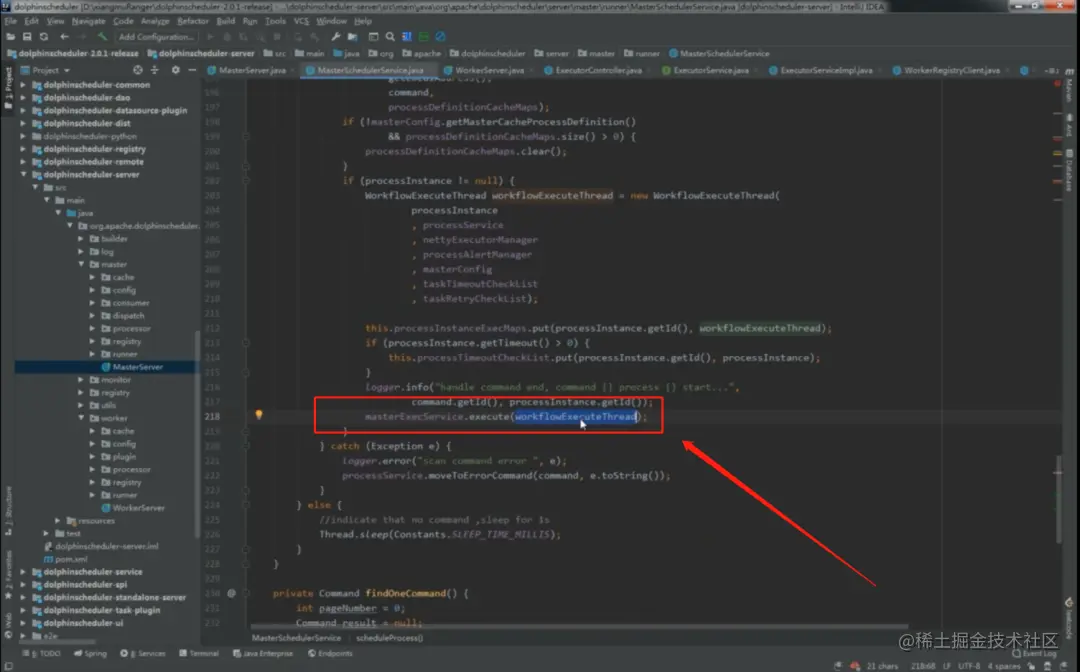
Task: Open the Services tool window
Action: pos(143,653)
